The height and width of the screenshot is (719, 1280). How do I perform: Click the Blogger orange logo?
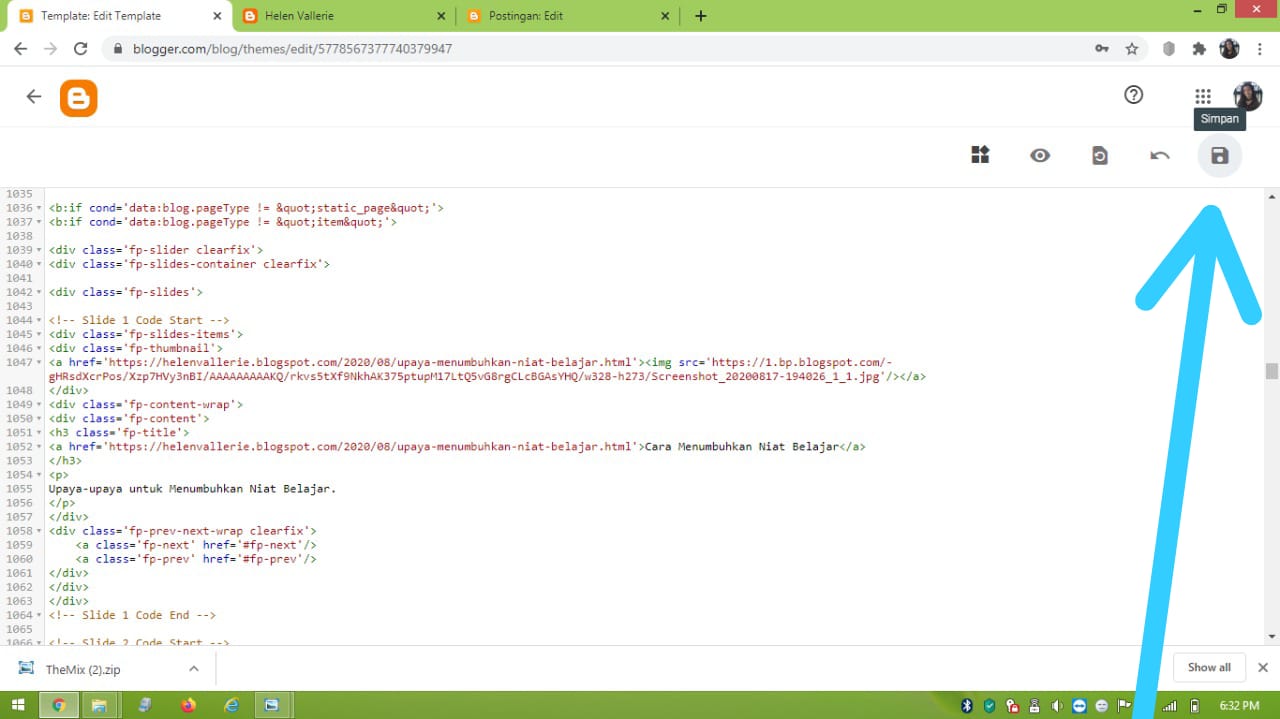pyautogui.click(x=79, y=98)
